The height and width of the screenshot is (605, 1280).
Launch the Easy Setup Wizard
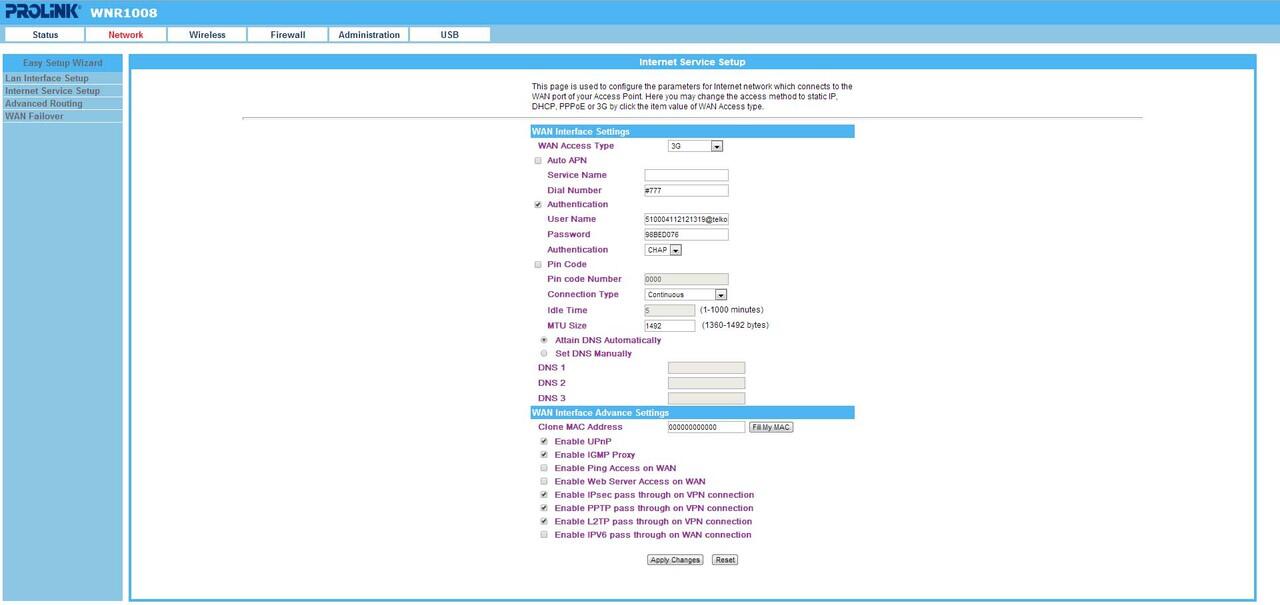[x=63, y=63]
